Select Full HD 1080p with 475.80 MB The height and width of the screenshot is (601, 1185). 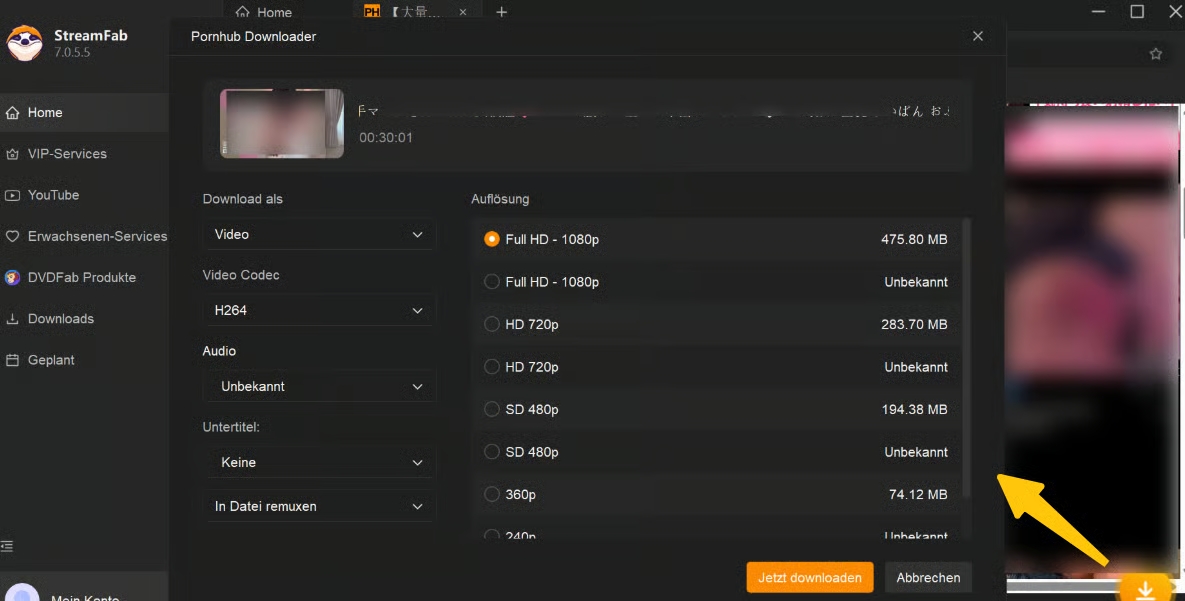[x=716, y=239]
